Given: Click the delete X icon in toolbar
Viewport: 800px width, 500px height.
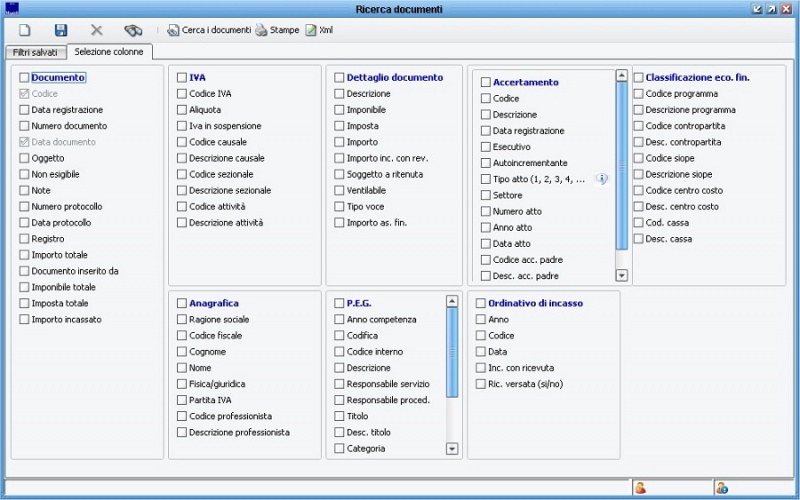Looking at the screenshot, I should click(x=96, y=30).
